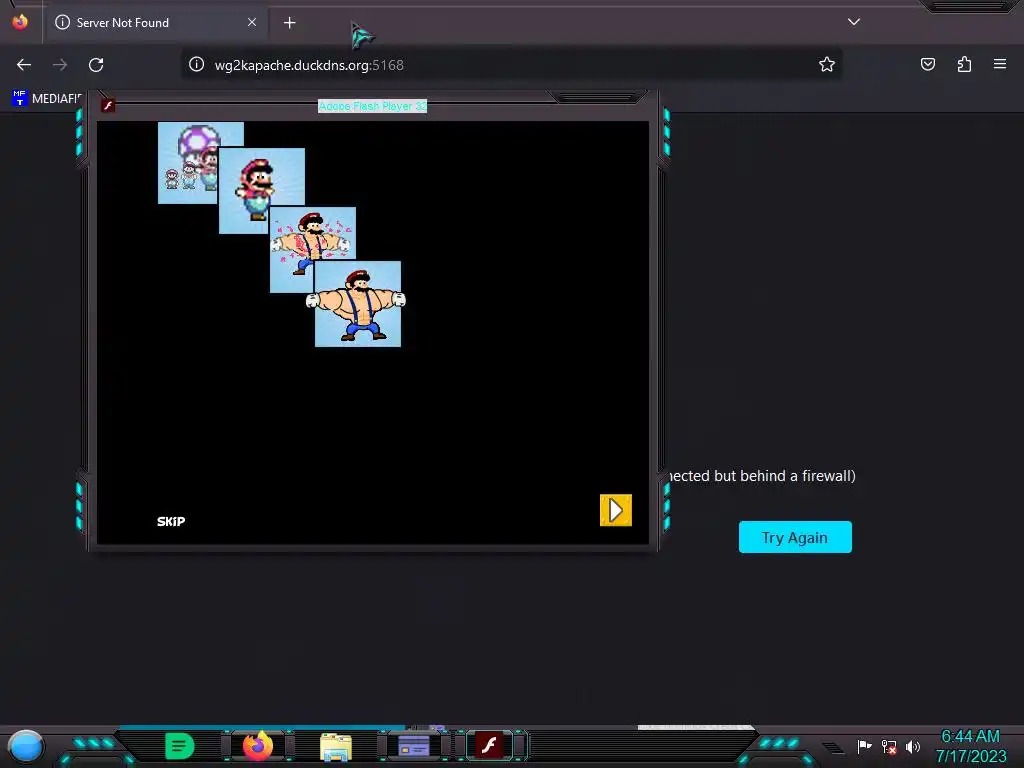Click the Try Again button
This screenshot has width=1024, height=768.
(x=795, y=537)
